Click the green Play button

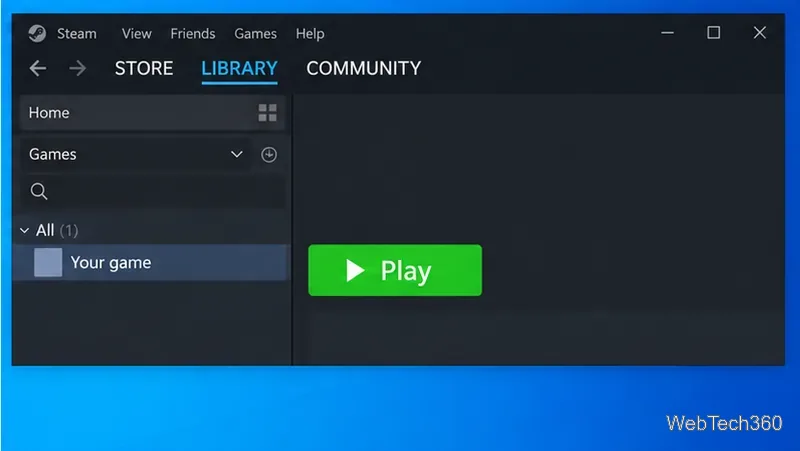tap(395, 270)
